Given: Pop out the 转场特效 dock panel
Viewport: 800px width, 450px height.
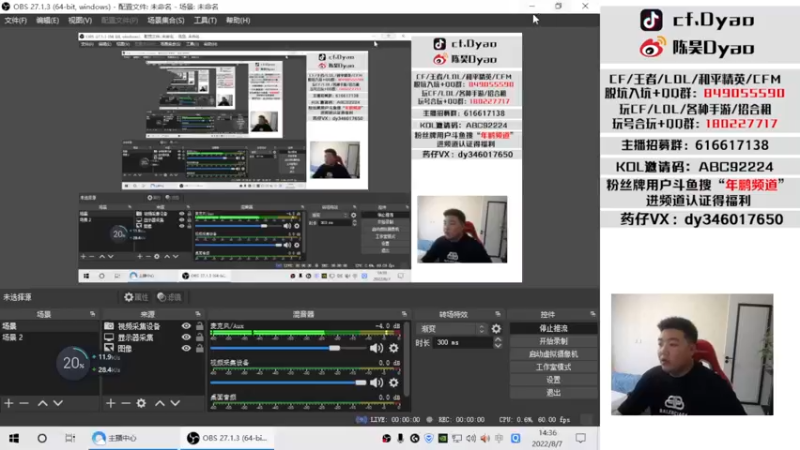Looking at the screenshot, I should (498, 314).
